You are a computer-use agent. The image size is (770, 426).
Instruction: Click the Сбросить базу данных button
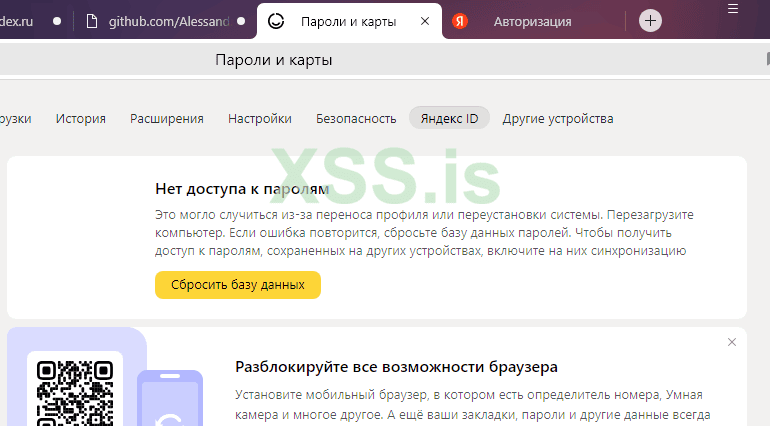coord(238,284)
